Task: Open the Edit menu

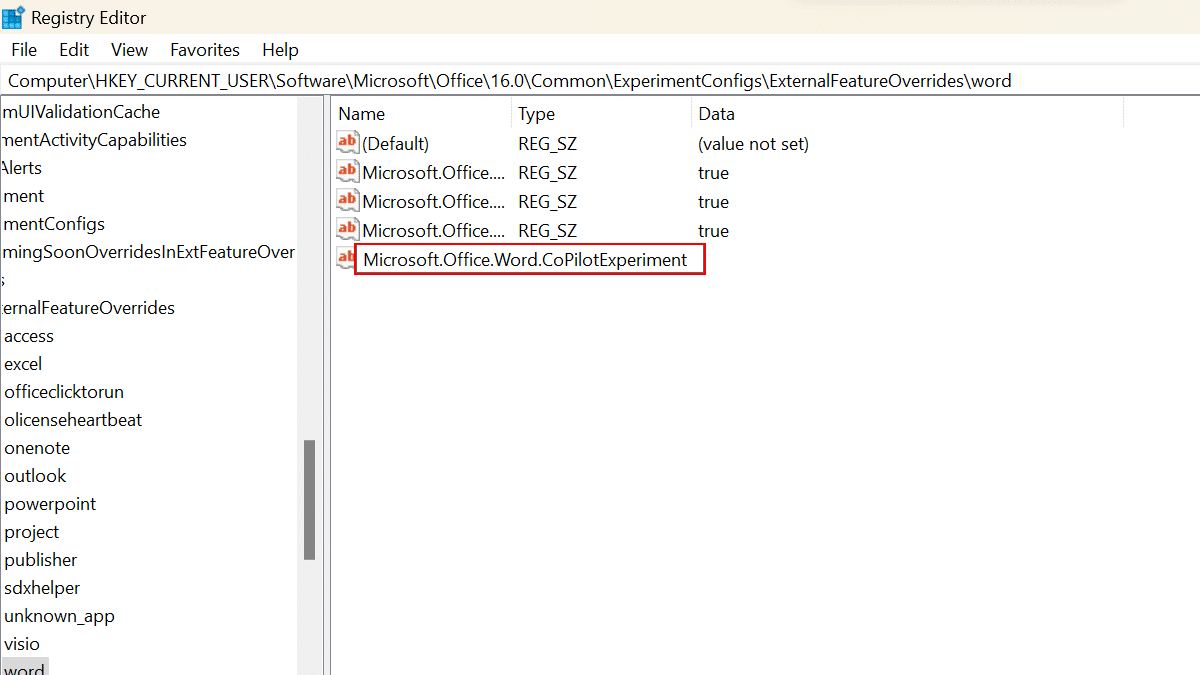Action: pyautogui.click(x=73, y=49)
